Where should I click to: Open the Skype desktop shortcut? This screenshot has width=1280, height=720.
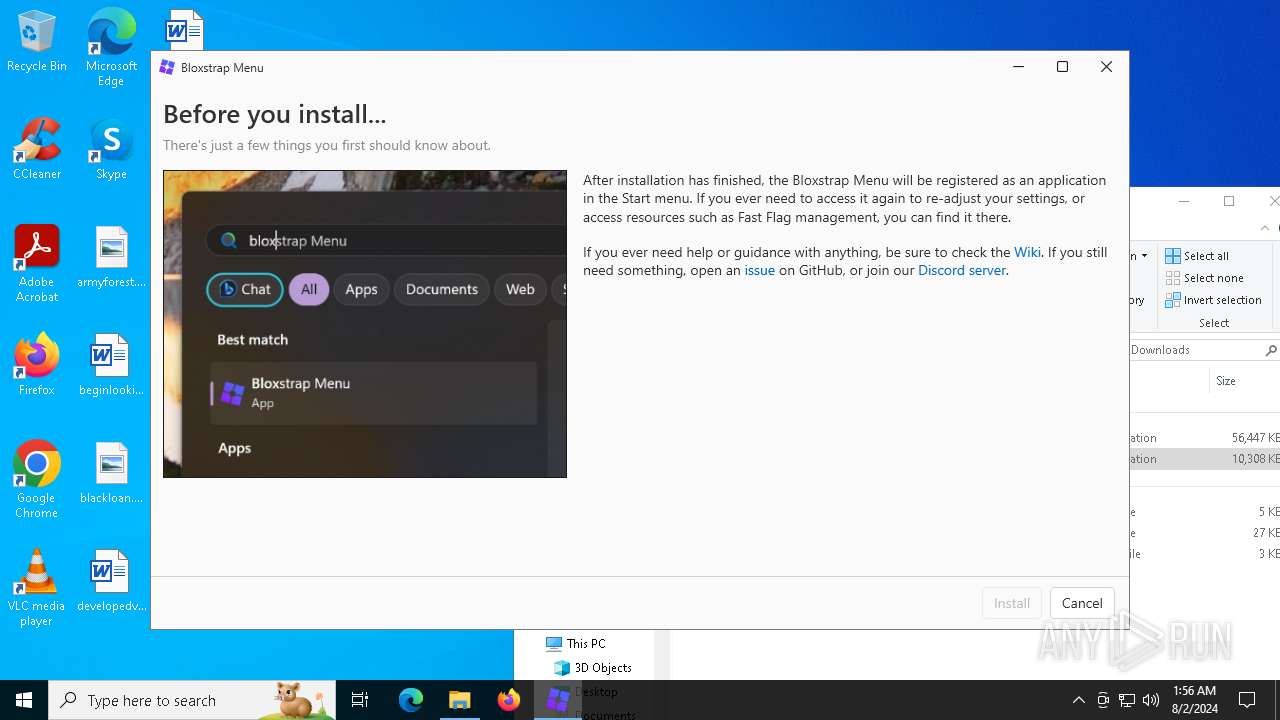[111, 148]
